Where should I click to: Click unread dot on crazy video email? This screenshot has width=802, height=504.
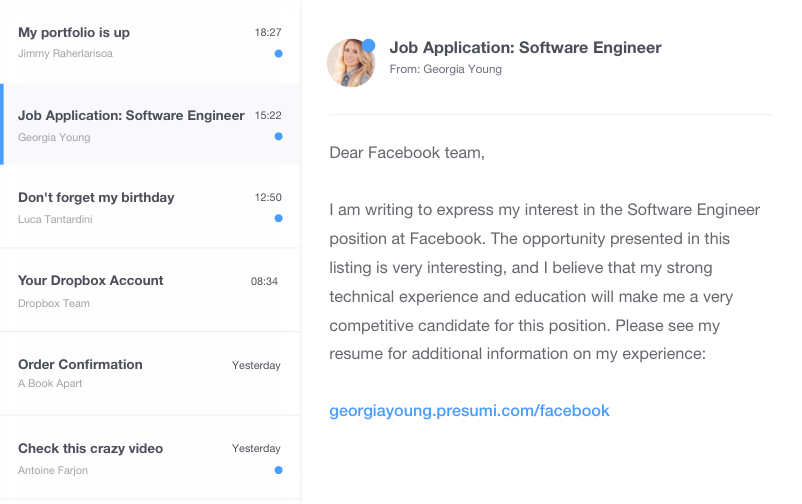click(x=278, y=469)
